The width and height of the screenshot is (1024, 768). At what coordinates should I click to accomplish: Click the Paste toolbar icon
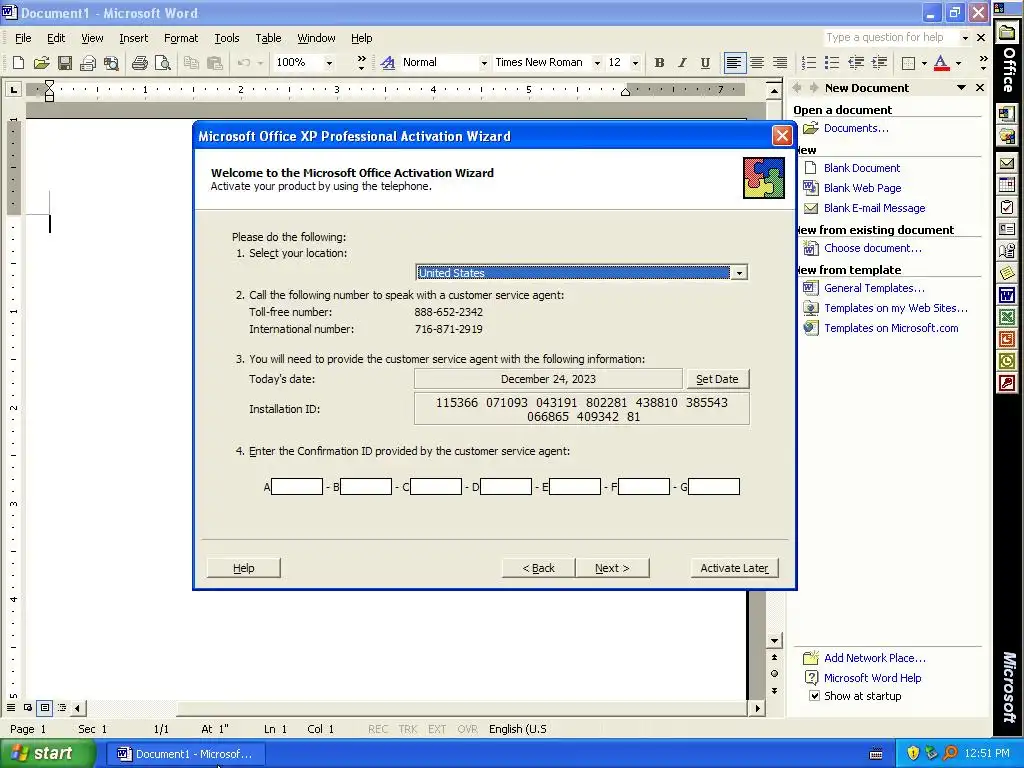coord(214,63)
